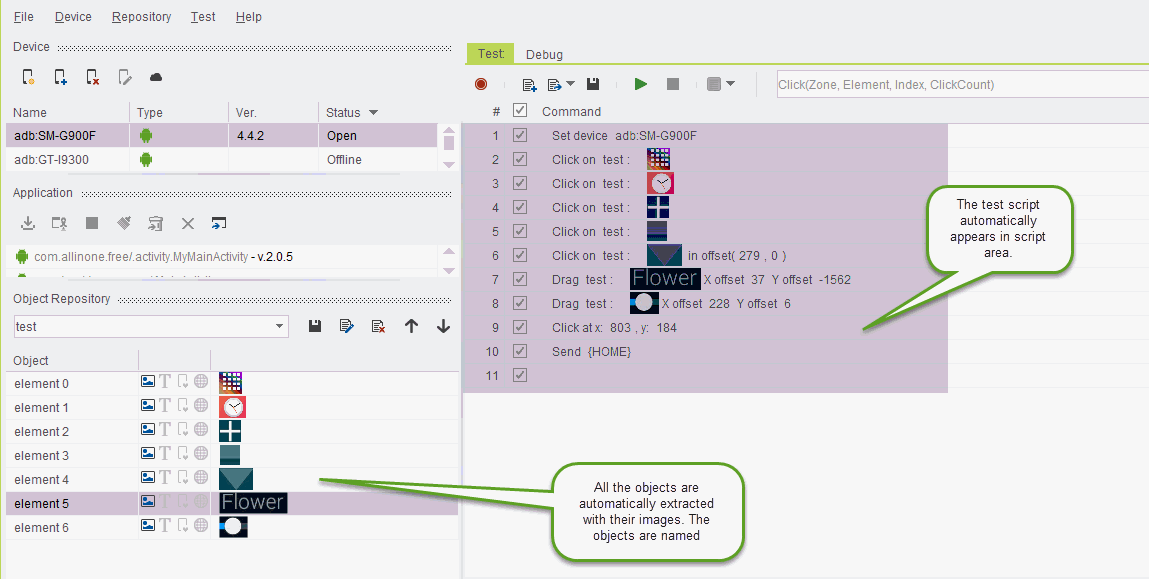Open the 'test' object repository dropdown
Viewport: 1149px width, 579px height.
click(x=279, y=327)
